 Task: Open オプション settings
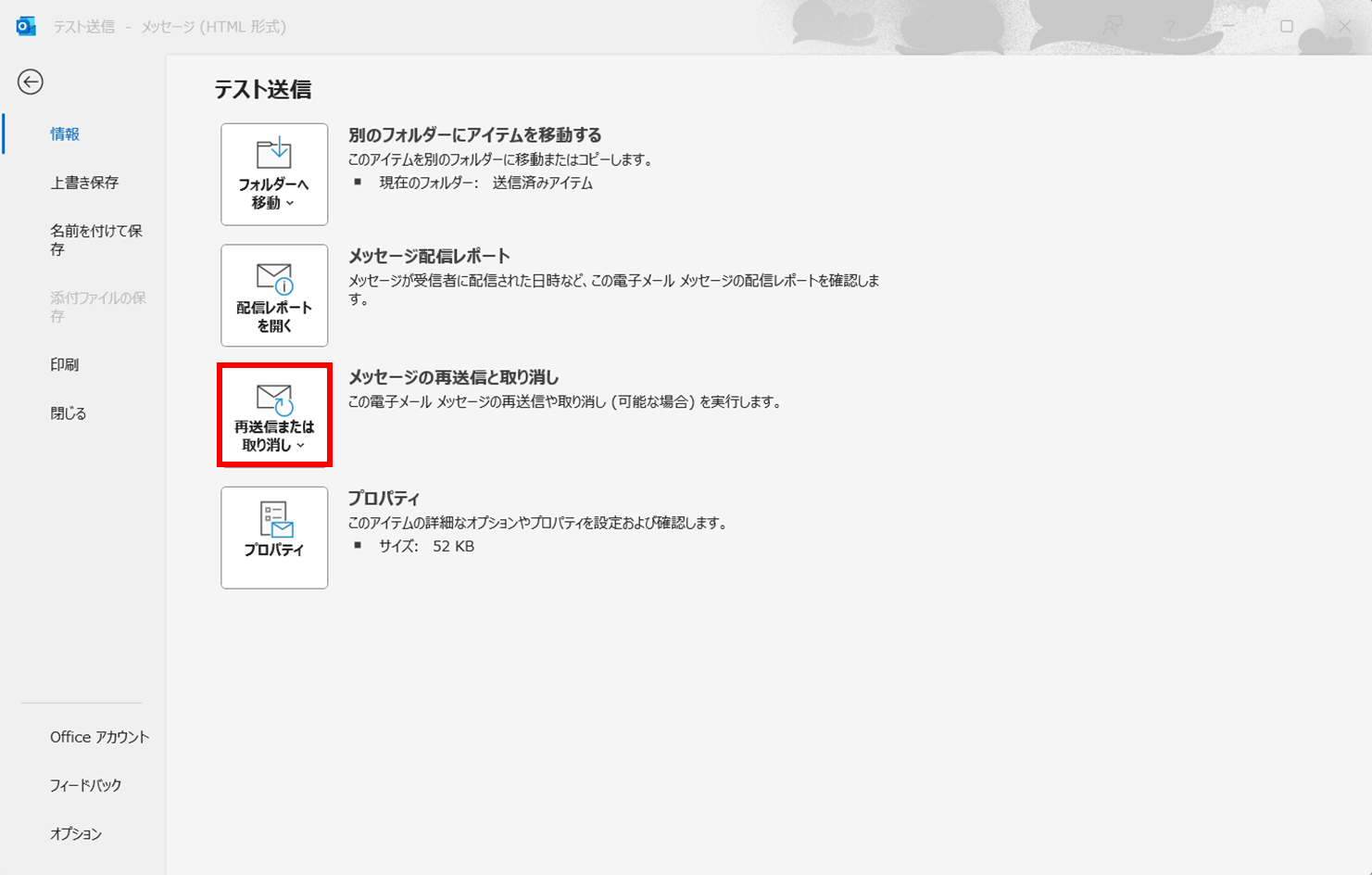pos(76,834)
